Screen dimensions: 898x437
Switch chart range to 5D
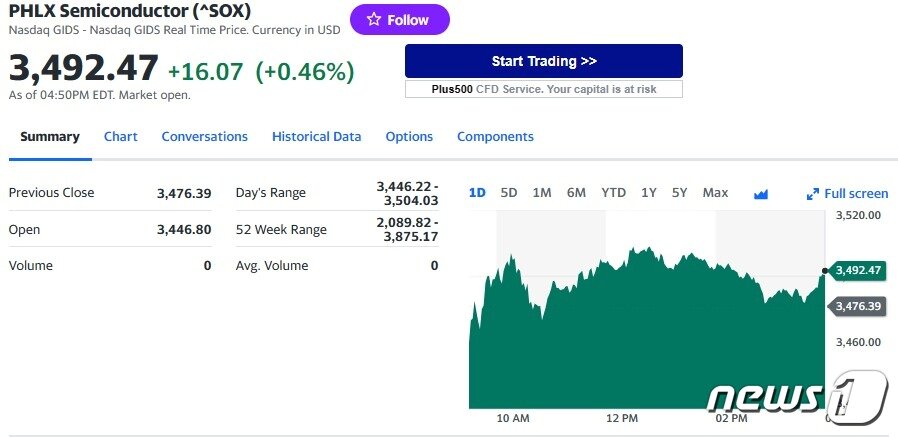509,193
